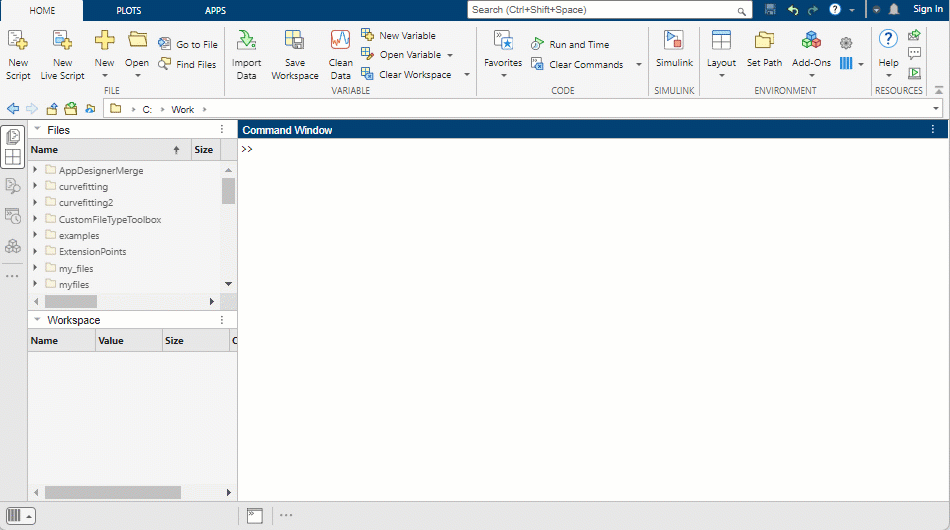Click Save Workspace icon

294,42
